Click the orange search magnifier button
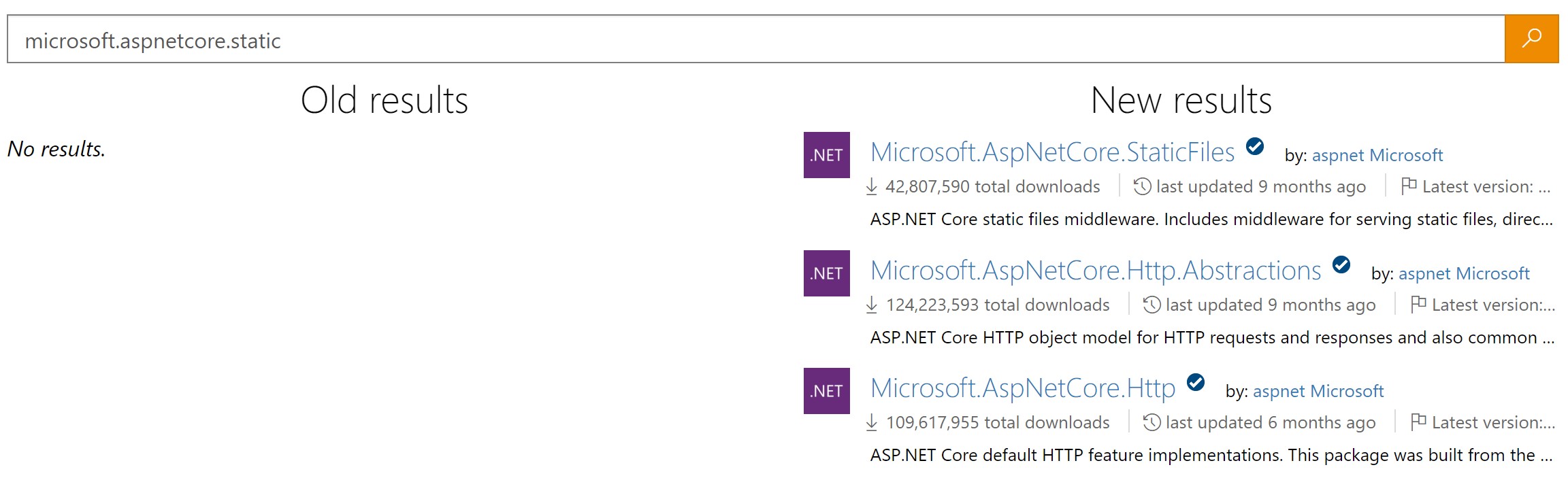Viewport: 1568px width, 478px height. [1531, 39]
